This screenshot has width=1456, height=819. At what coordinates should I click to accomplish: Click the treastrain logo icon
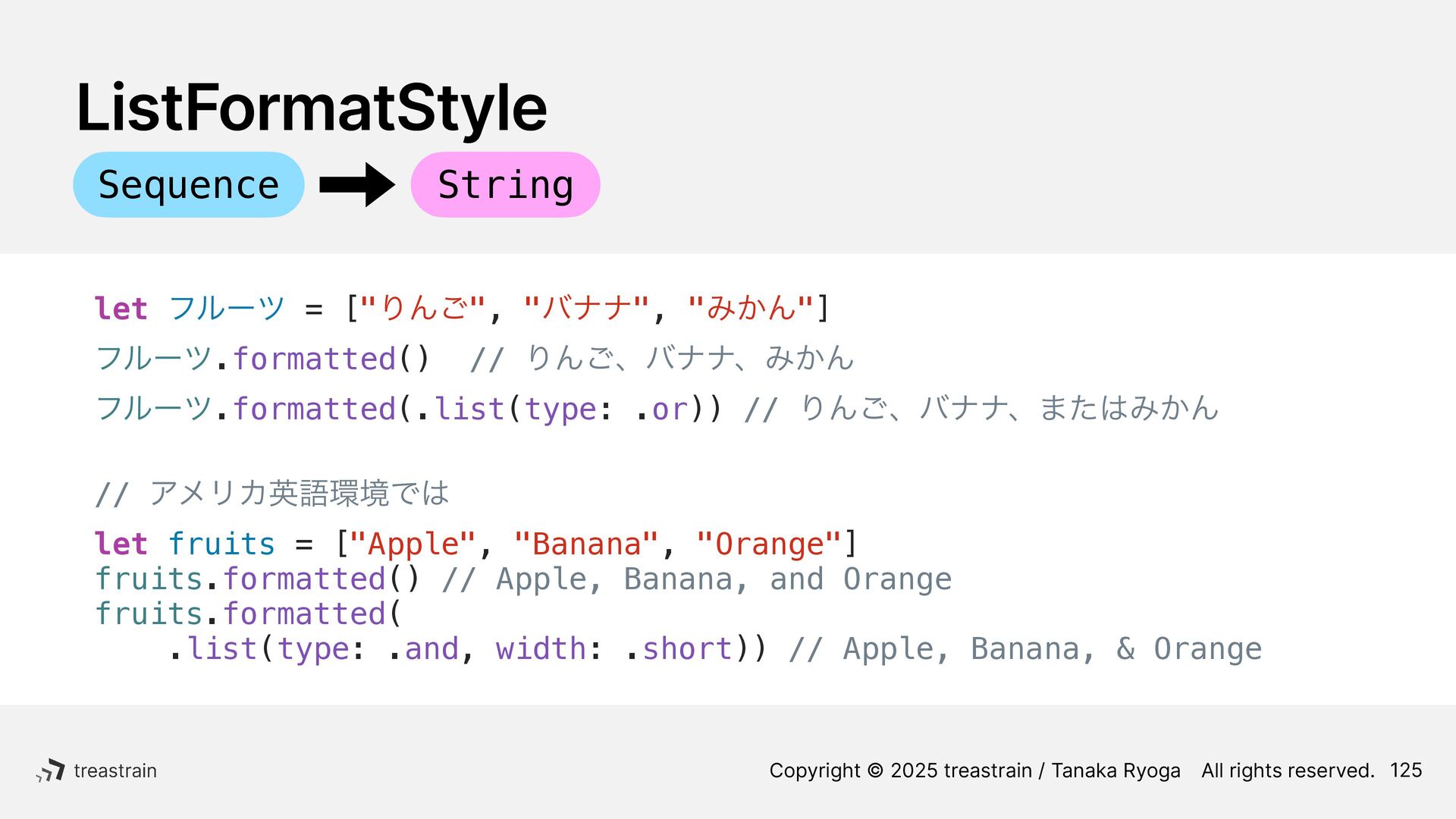coord(50,770)
